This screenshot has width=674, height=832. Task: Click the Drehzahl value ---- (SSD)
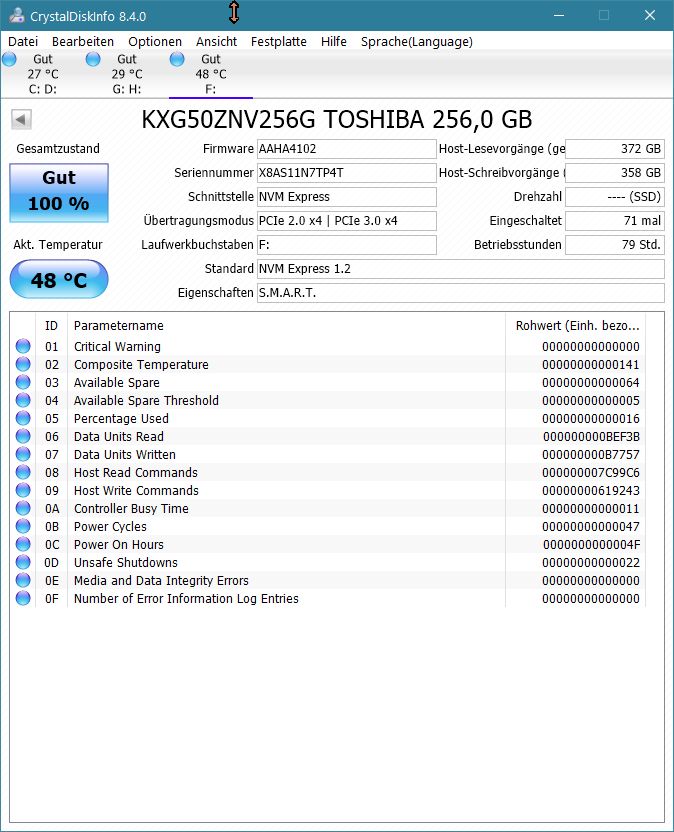coord(615,197)
